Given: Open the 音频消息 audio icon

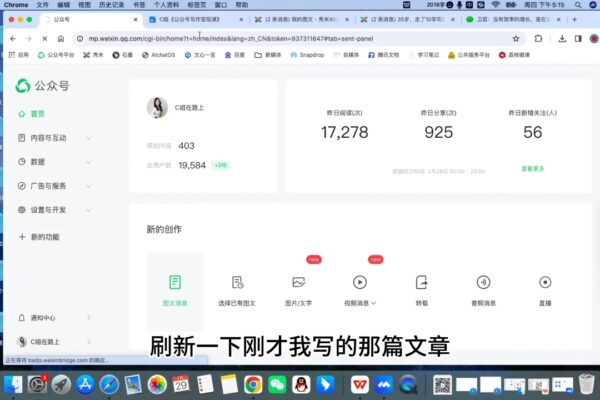Looking at the screenshot, I should tap(483, 282).
